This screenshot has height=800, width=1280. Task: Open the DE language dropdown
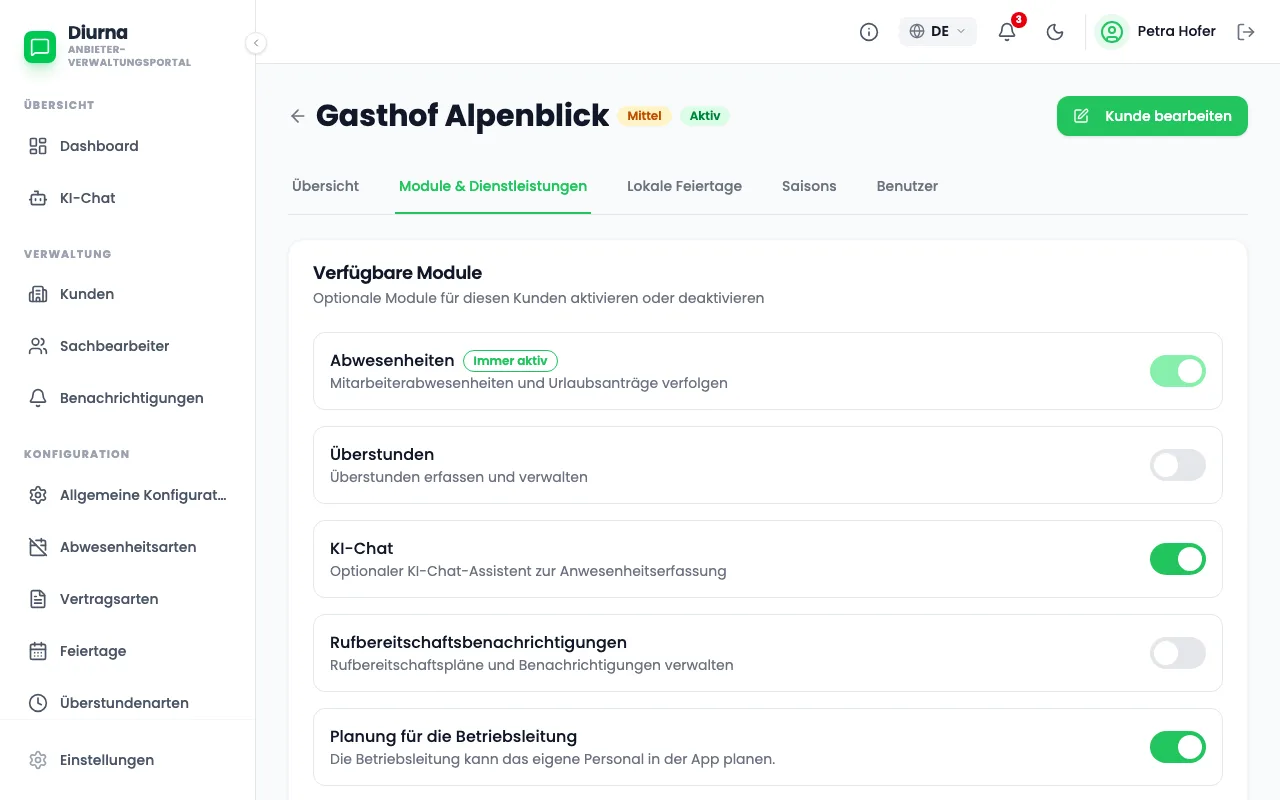tap(938, 32)
